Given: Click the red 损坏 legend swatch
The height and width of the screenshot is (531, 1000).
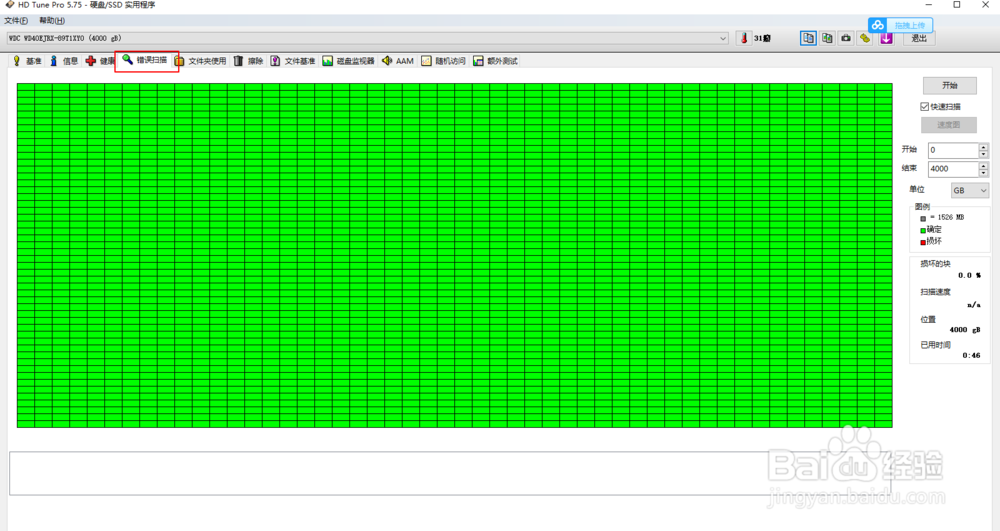Looking at the screenshot, I should click(x=923, y=242).
